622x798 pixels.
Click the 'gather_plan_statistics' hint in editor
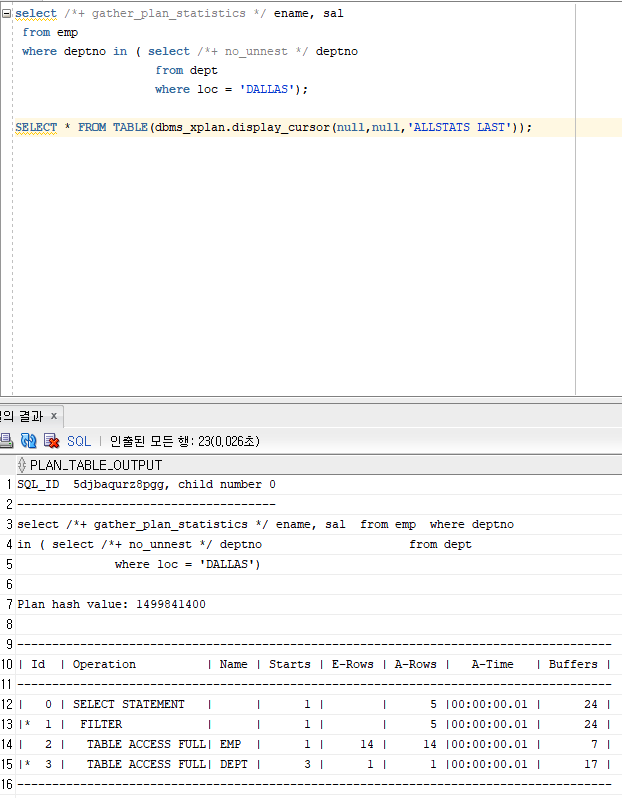tap(168, 13)
